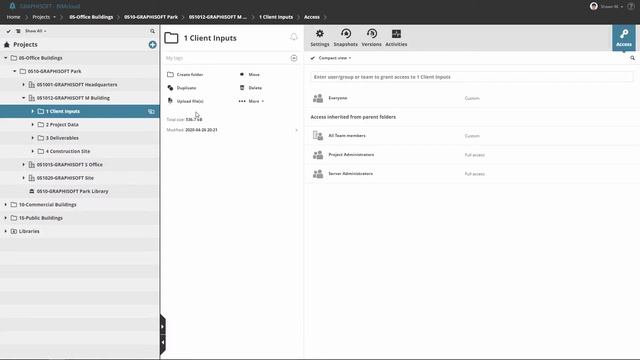Click the Create folder action
The height and width of the screenshot is (360, 640).
tap(185, 74)
